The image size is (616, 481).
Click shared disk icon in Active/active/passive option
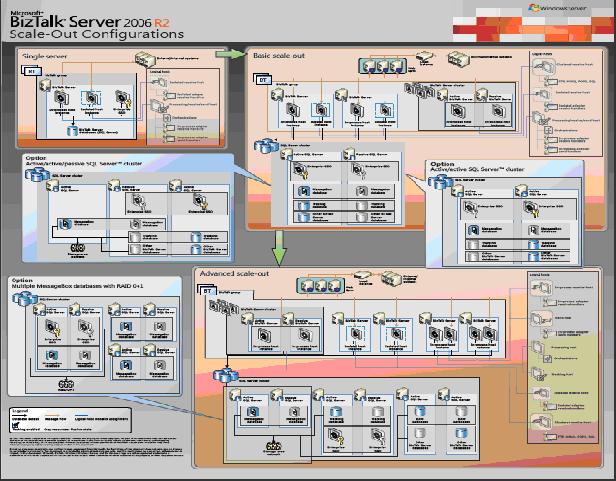77,248
